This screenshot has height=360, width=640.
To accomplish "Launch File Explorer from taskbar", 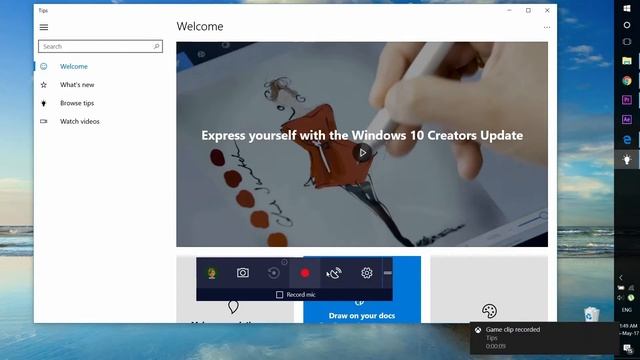I will coord(627,61).
